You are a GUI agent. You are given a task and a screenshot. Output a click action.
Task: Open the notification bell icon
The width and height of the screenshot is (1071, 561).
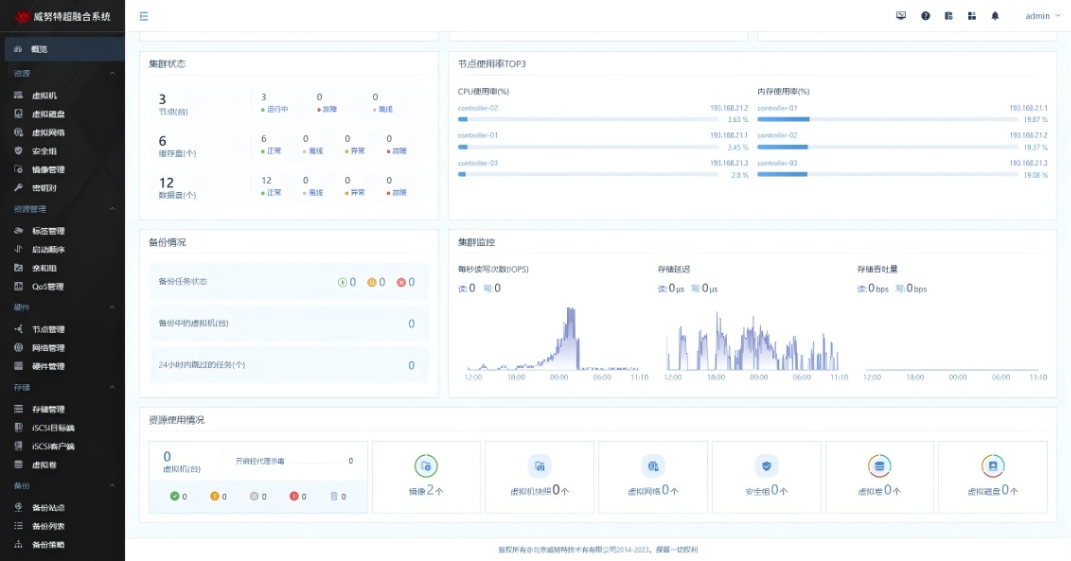point(995,16)
